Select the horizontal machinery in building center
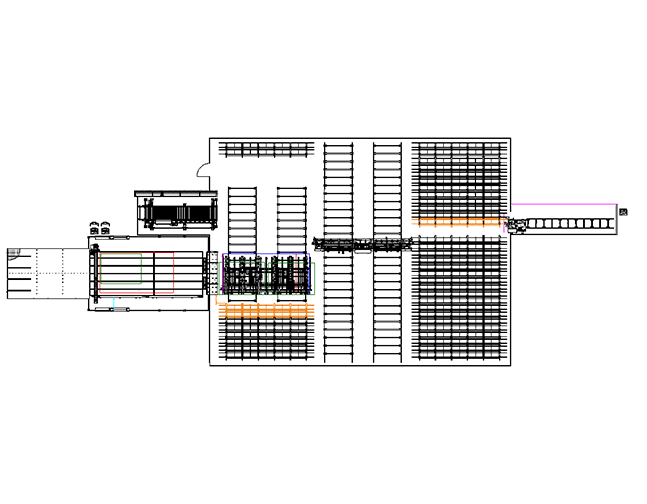The width and height of the screenshot is (647, 504). coord(362,243)
